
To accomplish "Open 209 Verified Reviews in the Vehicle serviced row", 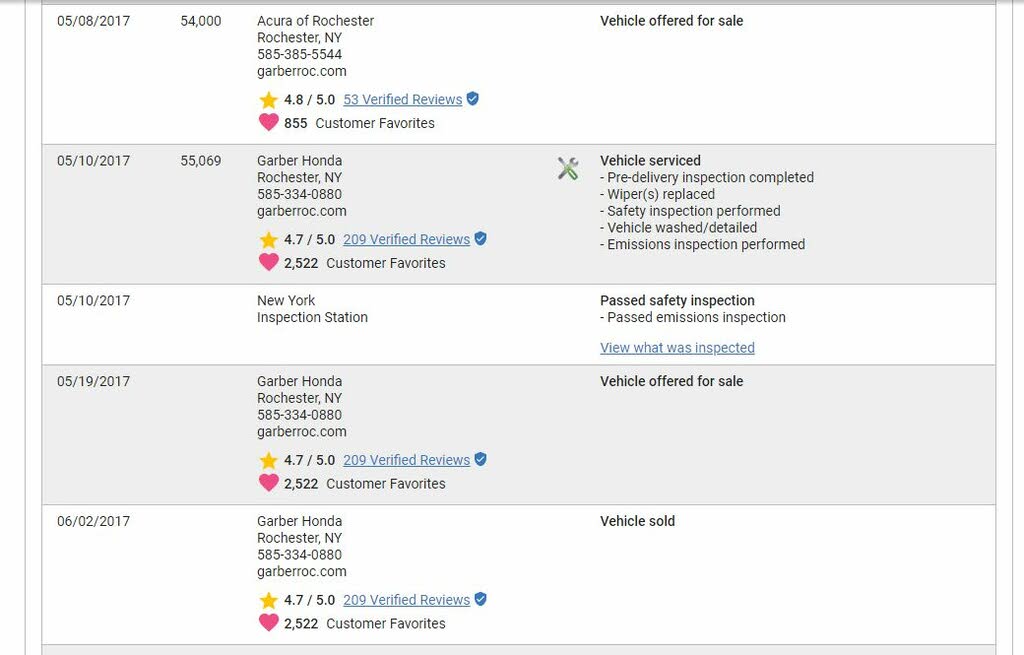I will coord(406,239).
